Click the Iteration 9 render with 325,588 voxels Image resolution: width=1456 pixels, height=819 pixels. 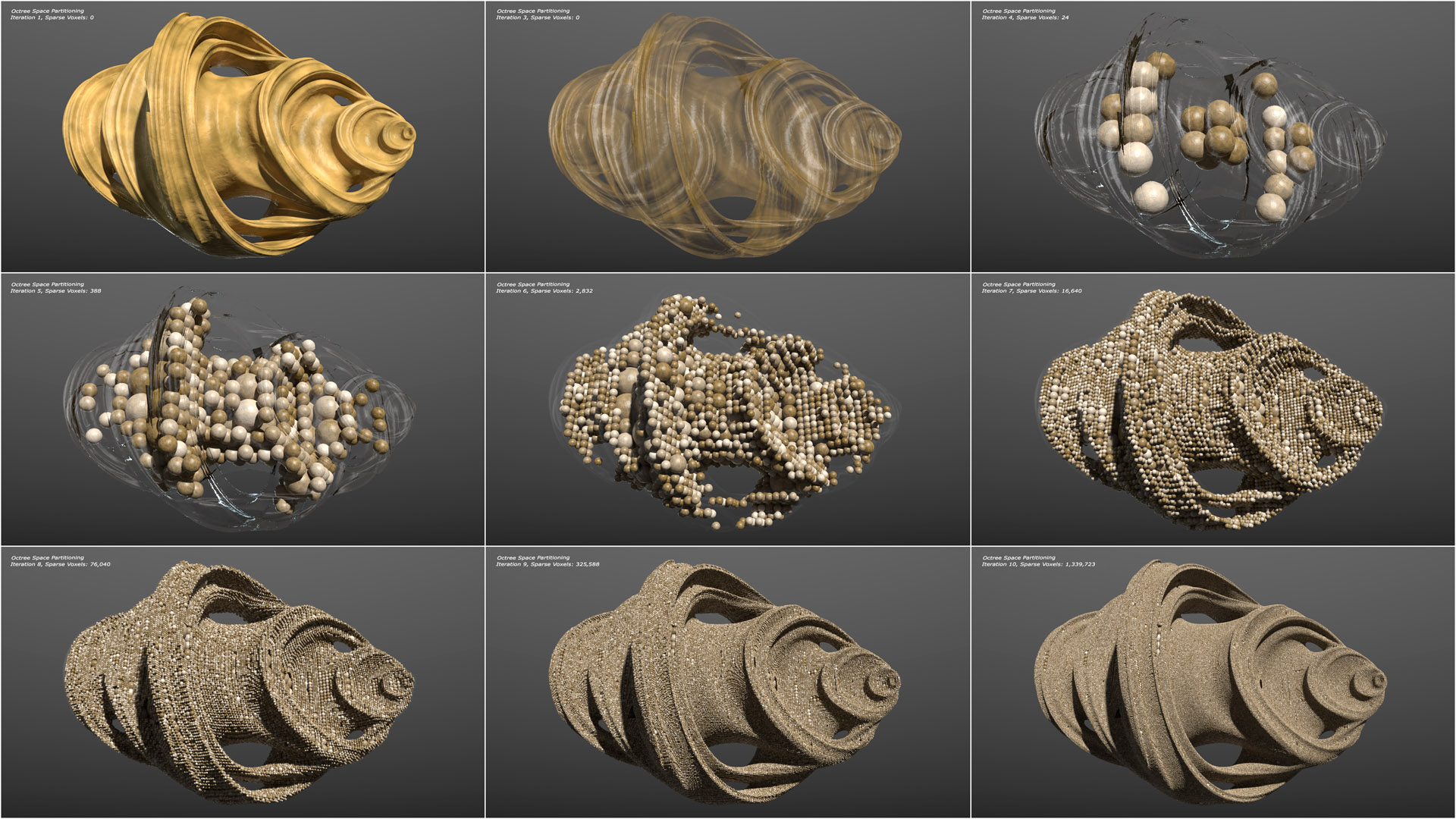point(724,682)
